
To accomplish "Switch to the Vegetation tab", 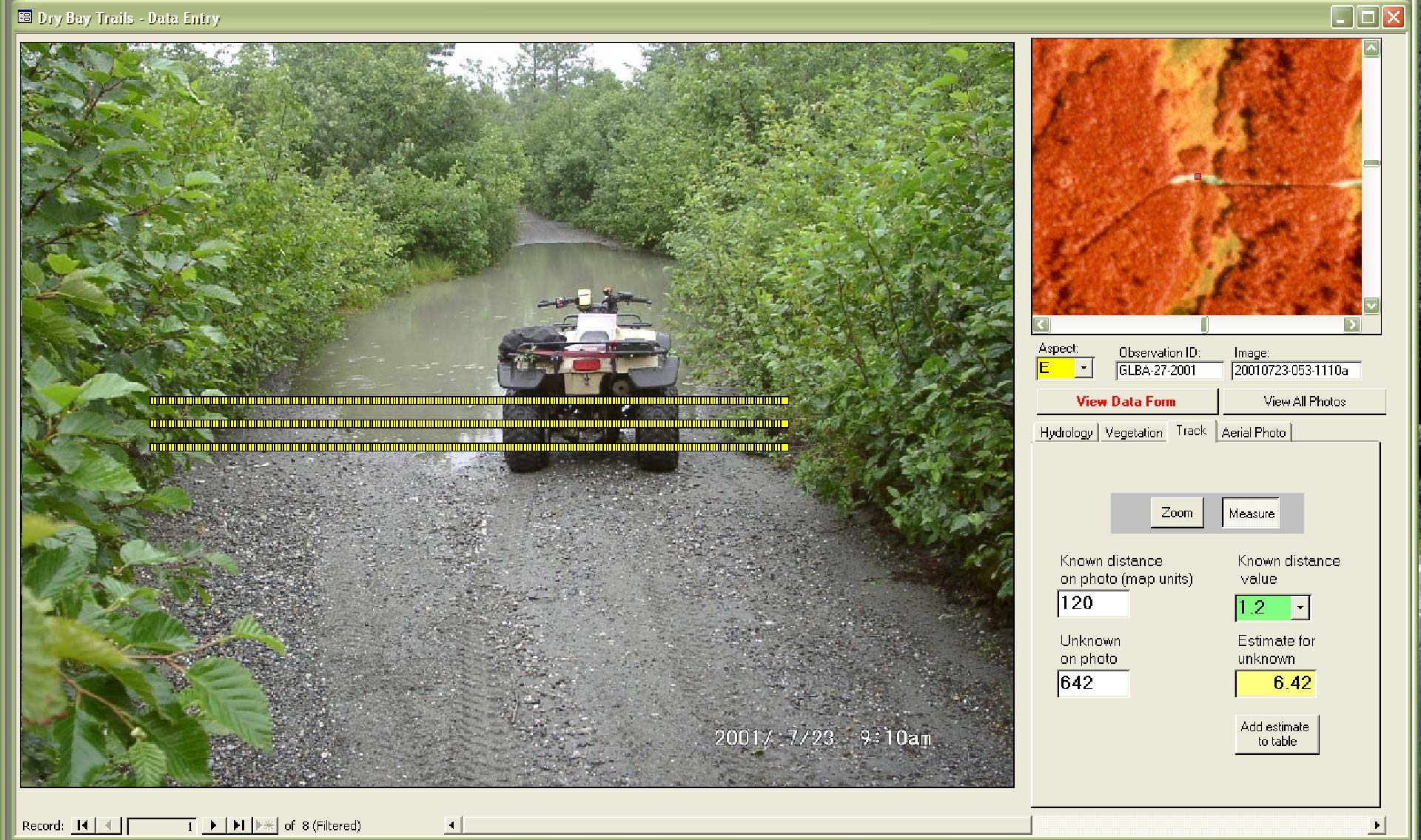I will coord(1133,432).
